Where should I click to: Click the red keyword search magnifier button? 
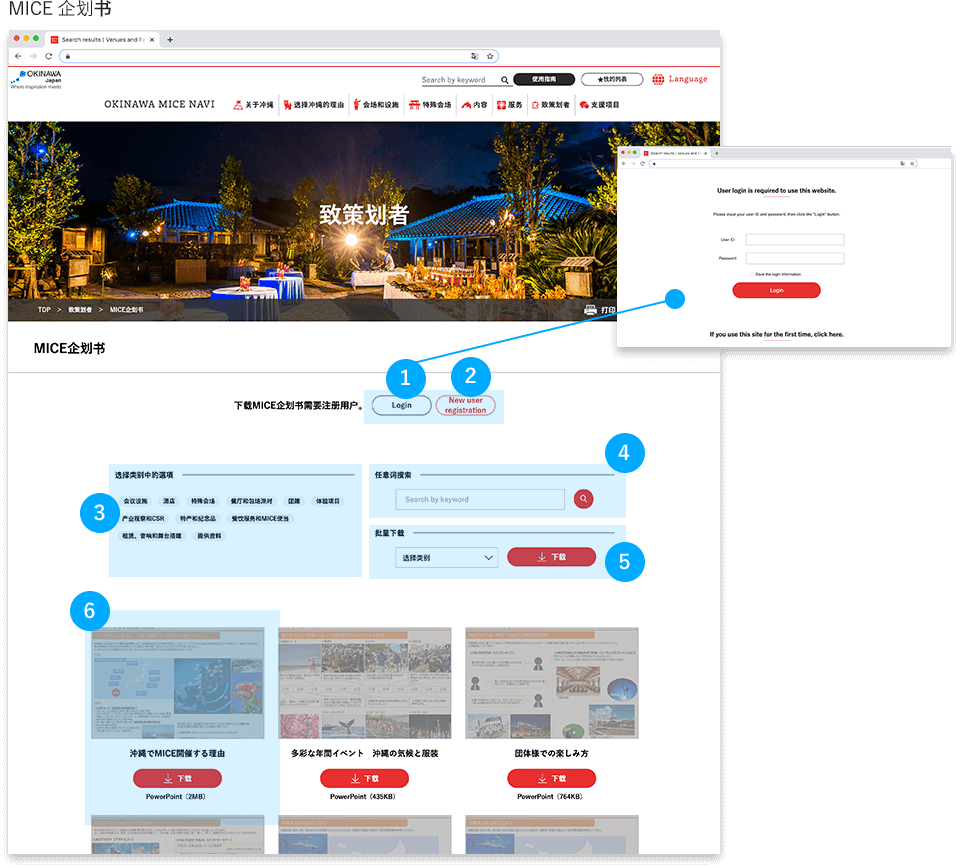(583, 499)
